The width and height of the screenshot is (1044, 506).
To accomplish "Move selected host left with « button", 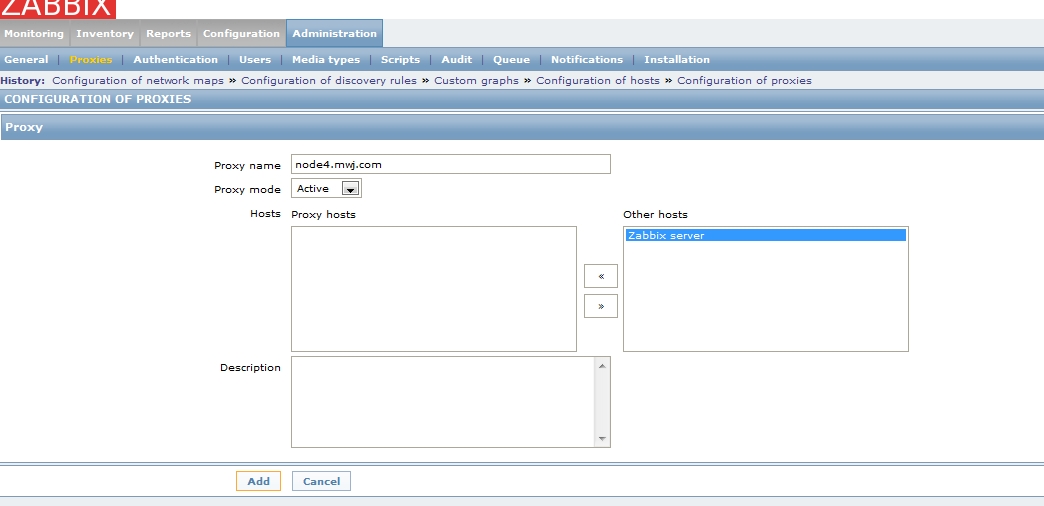I will (601, 276).
